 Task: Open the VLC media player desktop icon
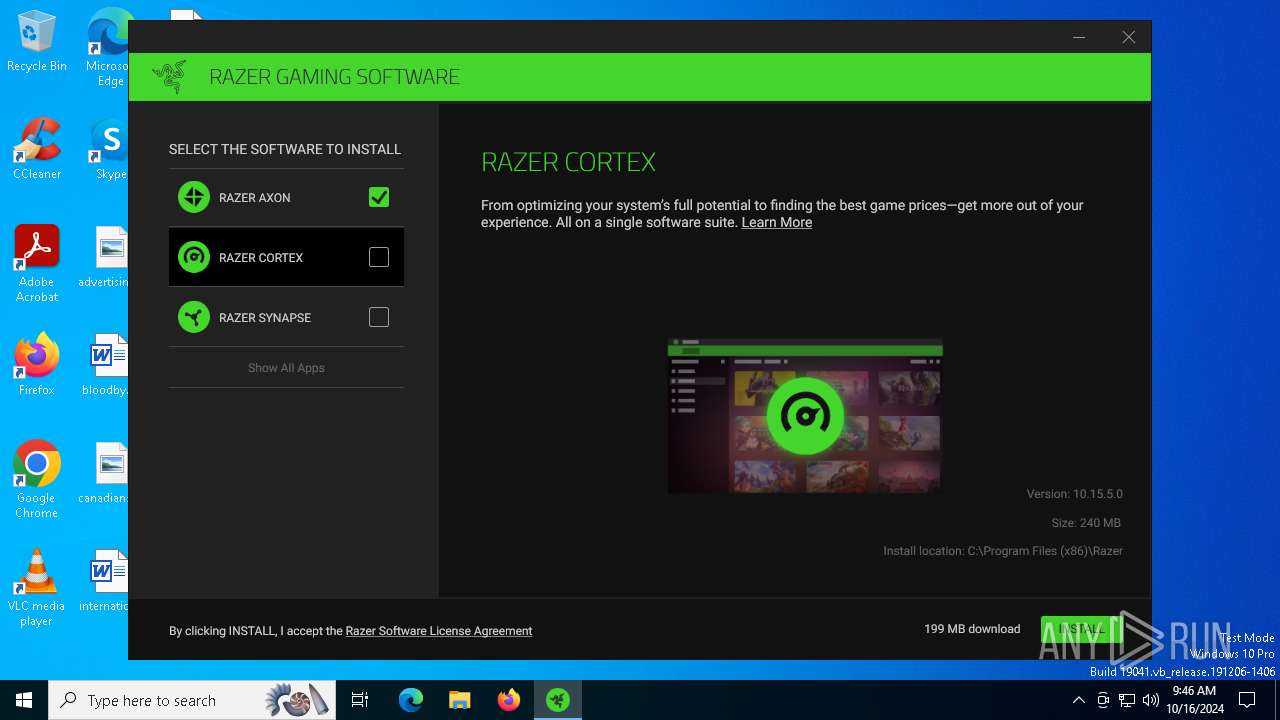[x=37, y=588]
